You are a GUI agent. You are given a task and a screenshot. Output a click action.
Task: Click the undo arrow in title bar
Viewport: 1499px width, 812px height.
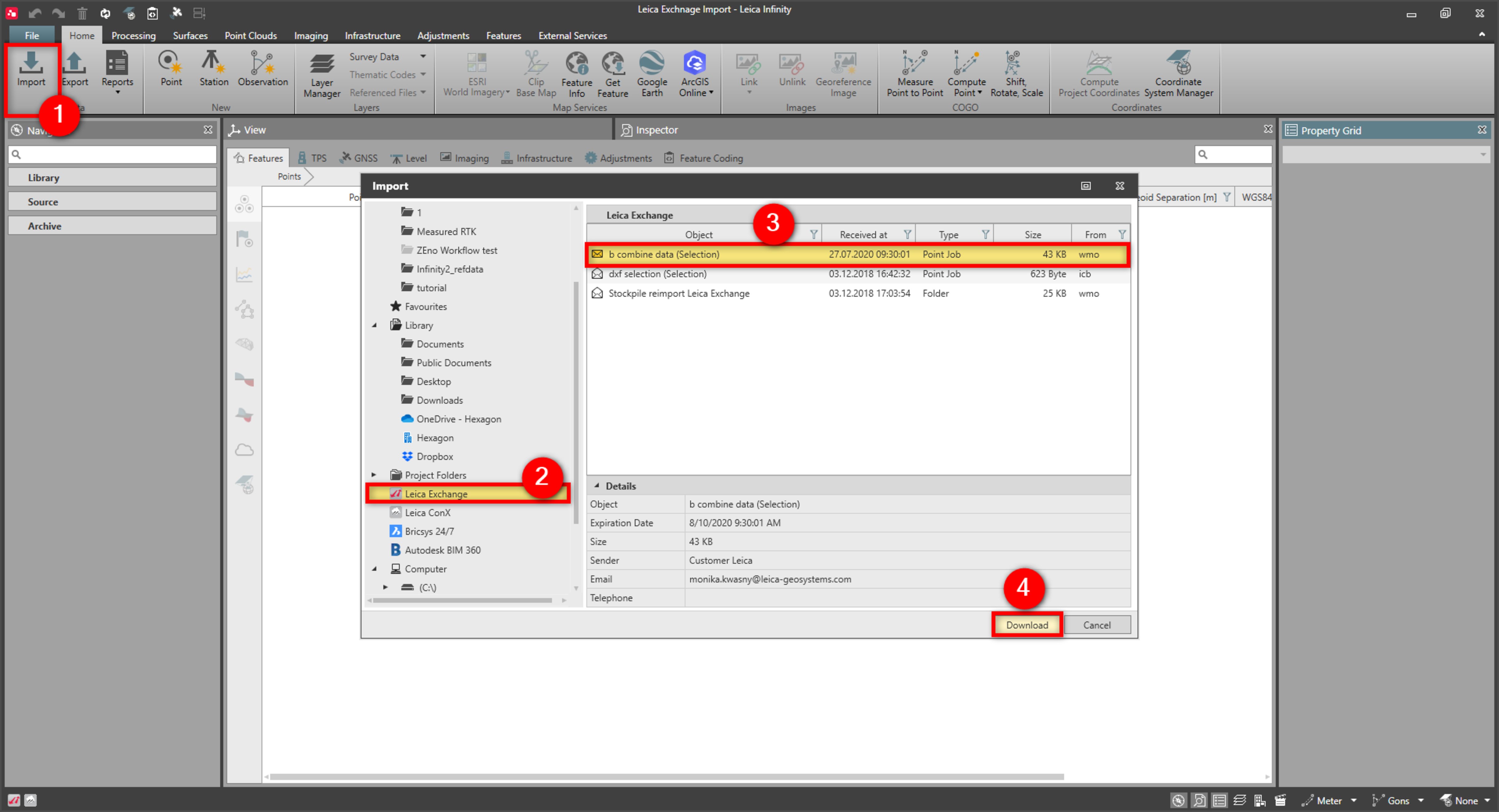tap(35, 13)
